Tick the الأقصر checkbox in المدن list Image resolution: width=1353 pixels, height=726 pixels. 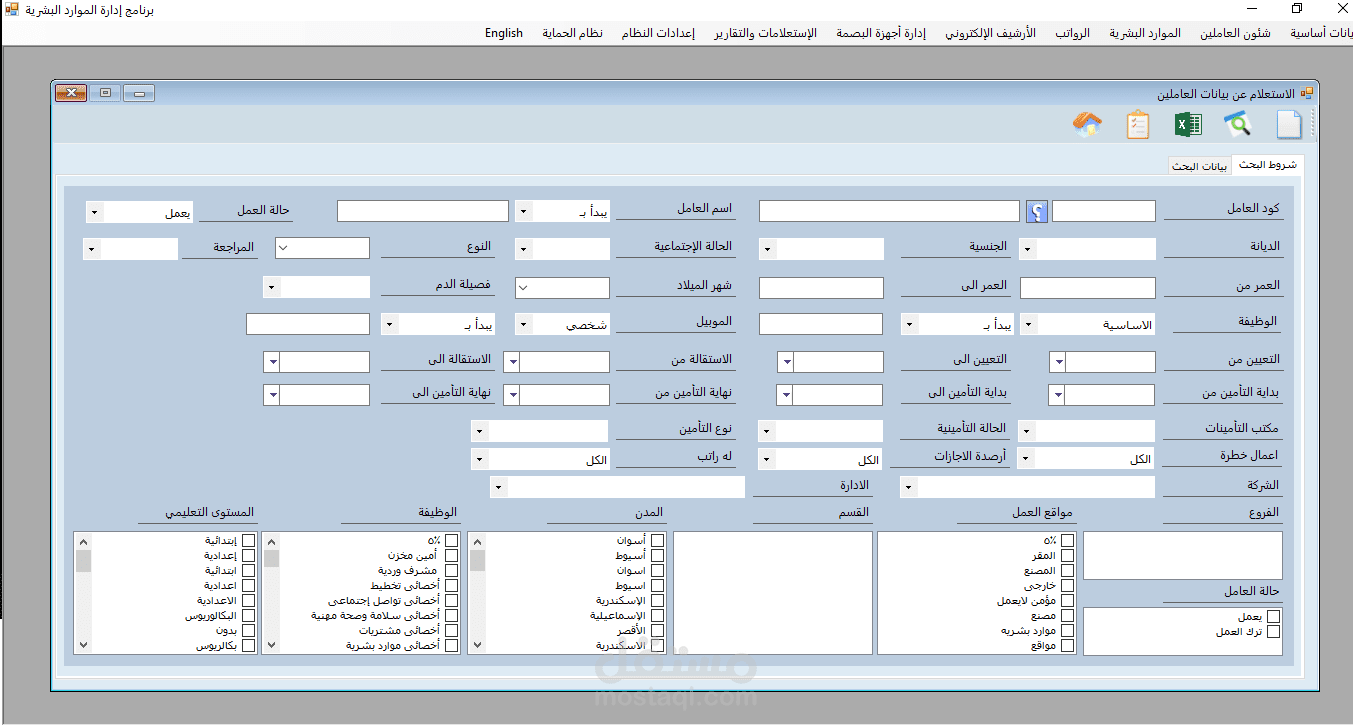(657, 631)
